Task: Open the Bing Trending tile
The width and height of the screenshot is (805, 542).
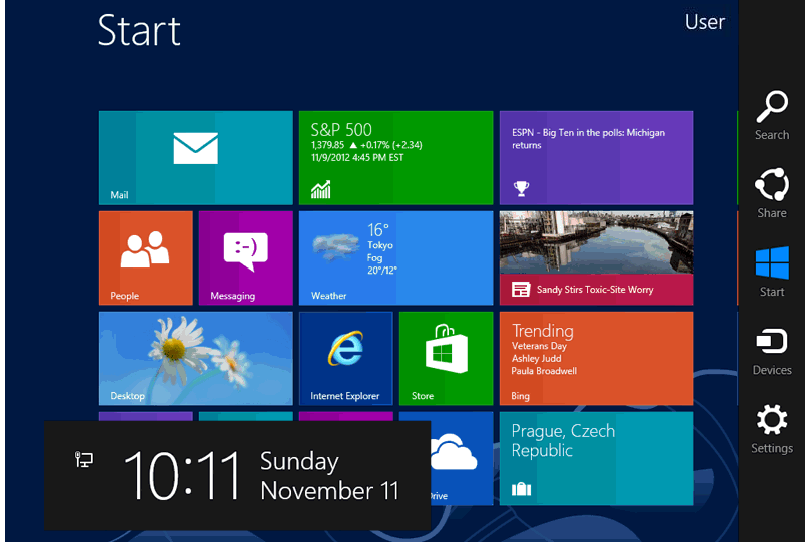Action: tap(596, 358)
